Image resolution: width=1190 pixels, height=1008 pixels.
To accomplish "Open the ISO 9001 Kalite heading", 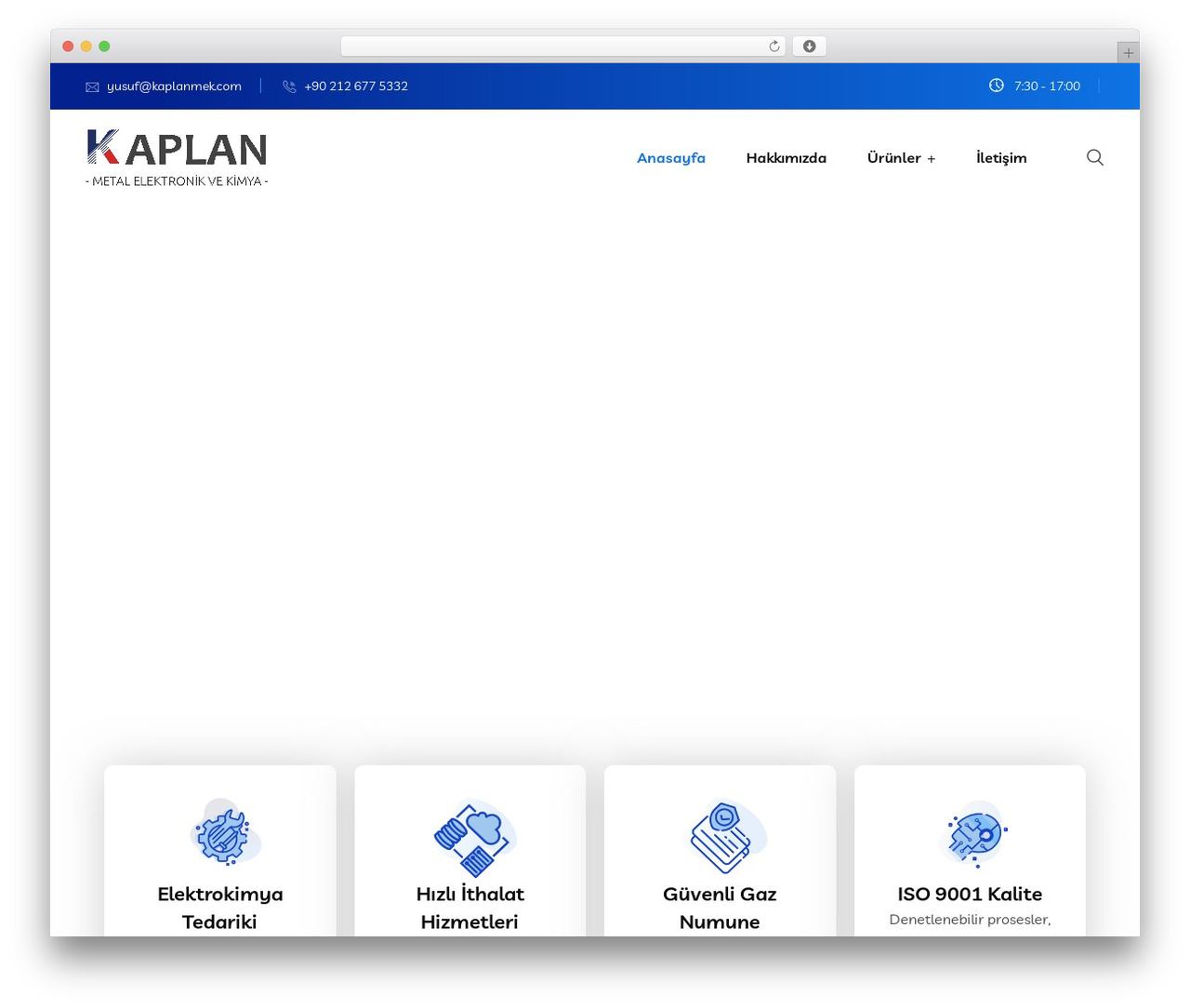I will coord(970,894).
